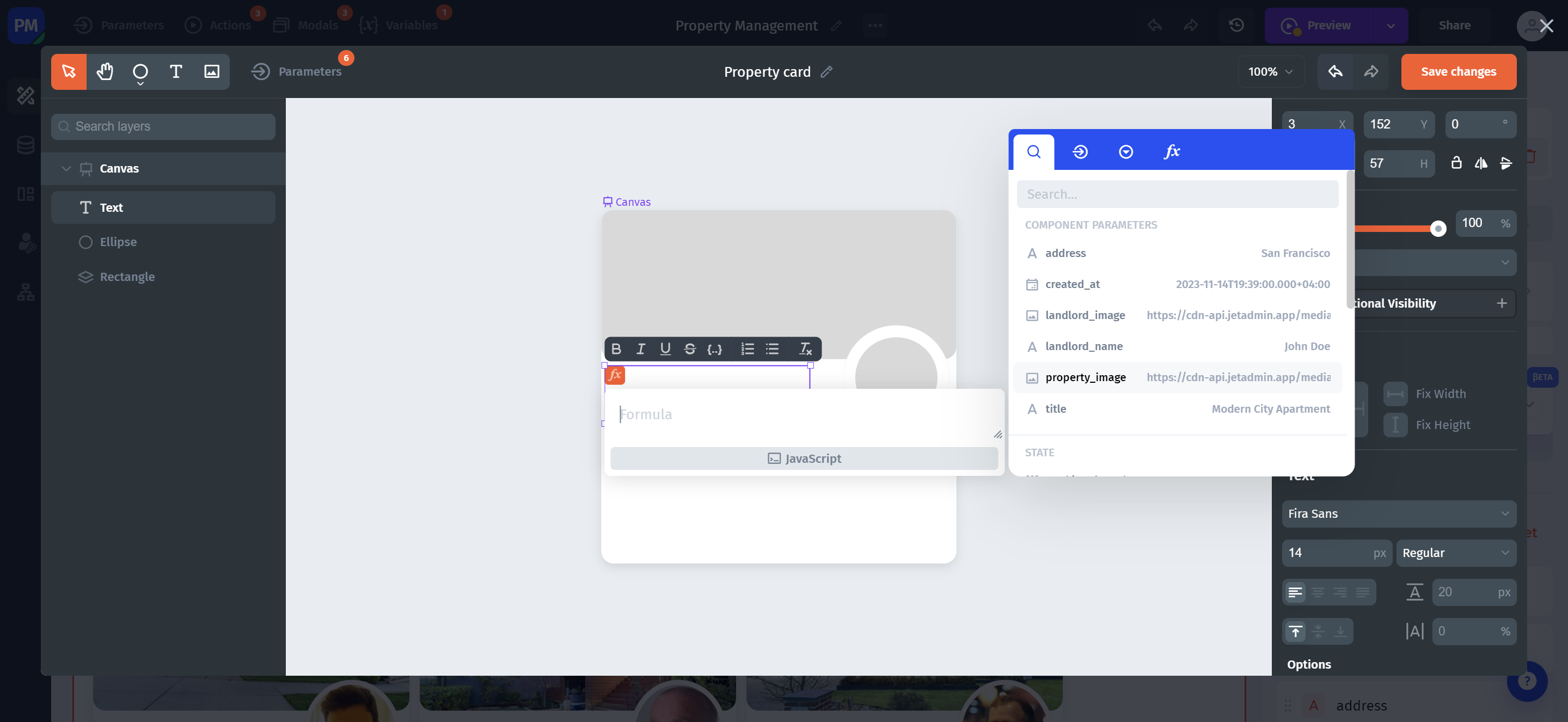Click the Underline formatting icon
Viewport: 1568px width, 722px height.
point(665,349)
